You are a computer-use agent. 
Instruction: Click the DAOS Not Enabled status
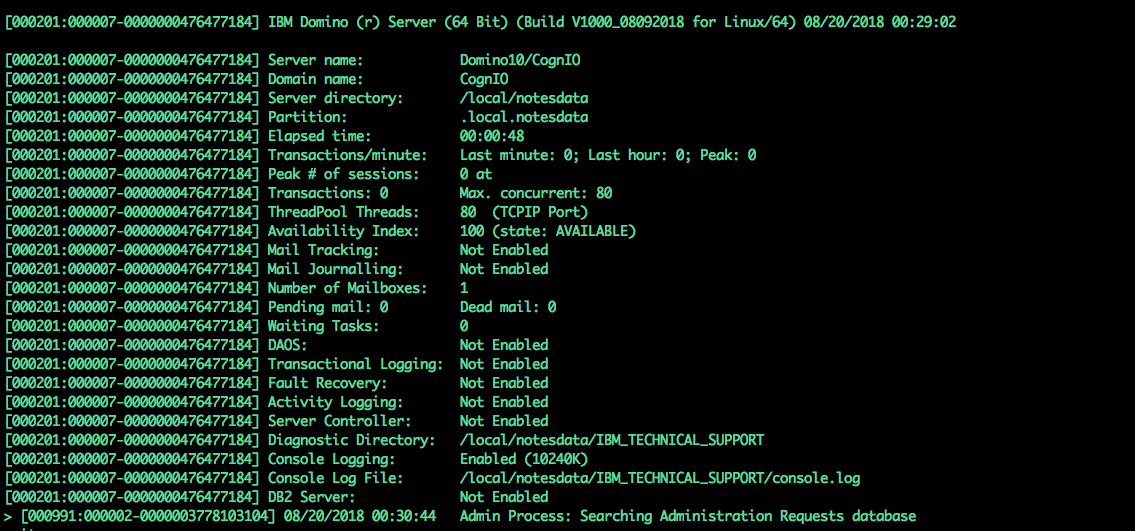[504, 345]
